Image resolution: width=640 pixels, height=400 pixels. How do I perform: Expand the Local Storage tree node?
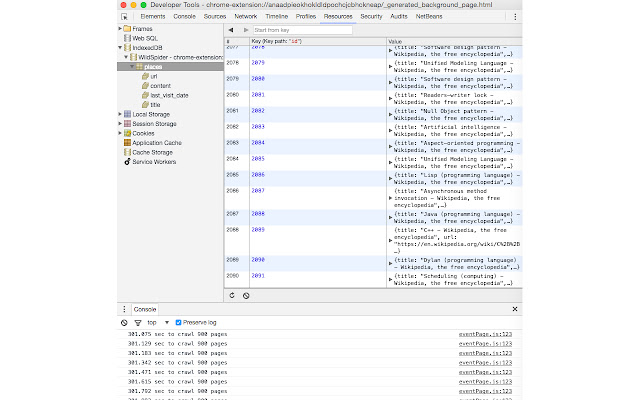coord(121,114)
